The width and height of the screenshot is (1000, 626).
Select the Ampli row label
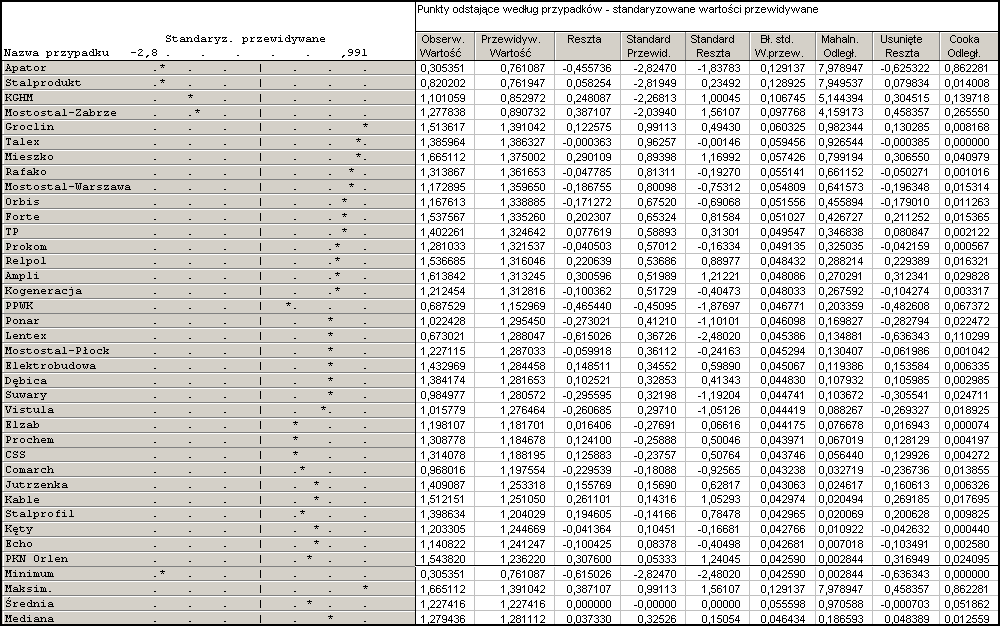click(22, 276)
